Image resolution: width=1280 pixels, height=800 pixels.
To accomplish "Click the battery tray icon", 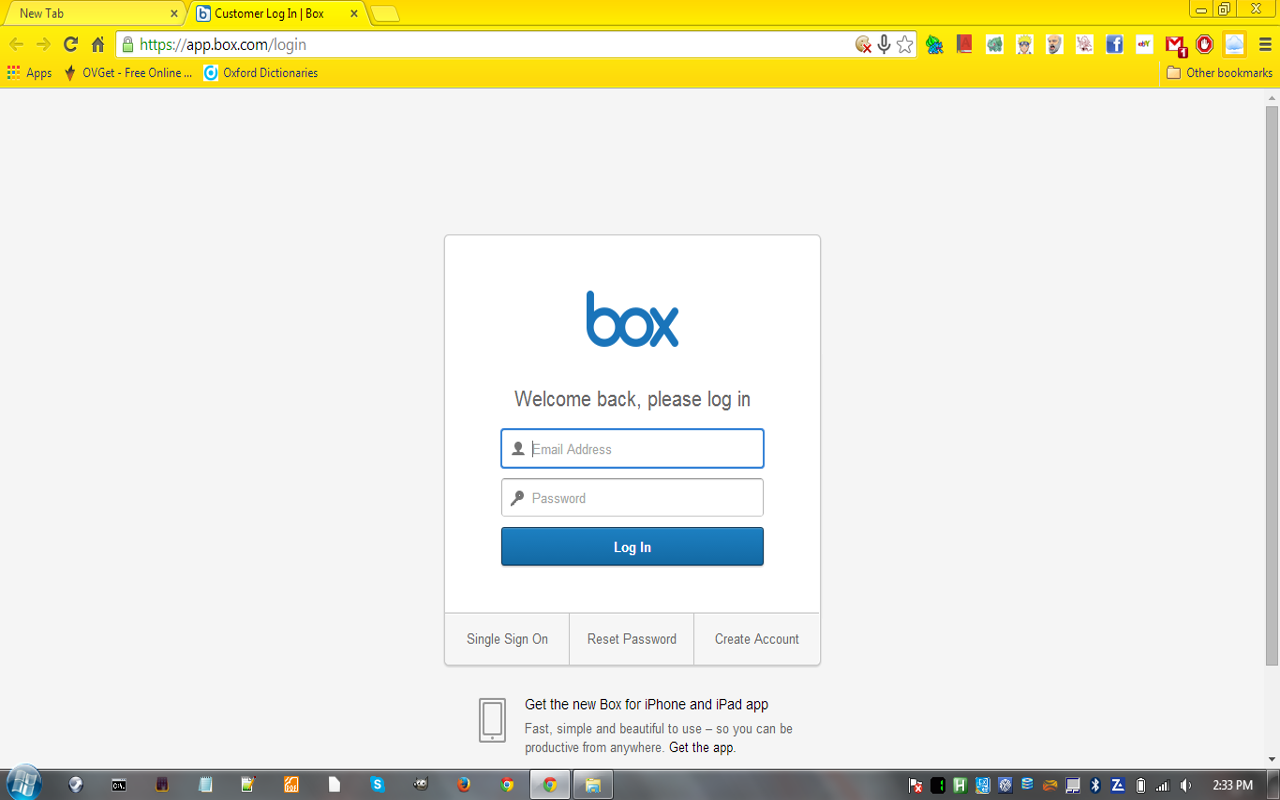I will 1141,786.
